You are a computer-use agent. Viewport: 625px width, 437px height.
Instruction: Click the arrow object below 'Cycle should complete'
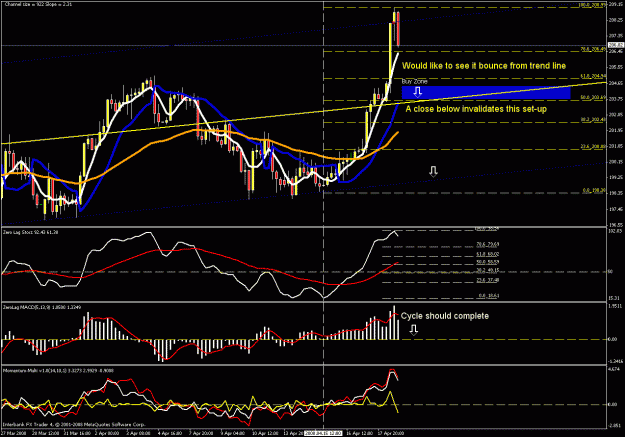[x=414, y=329]
